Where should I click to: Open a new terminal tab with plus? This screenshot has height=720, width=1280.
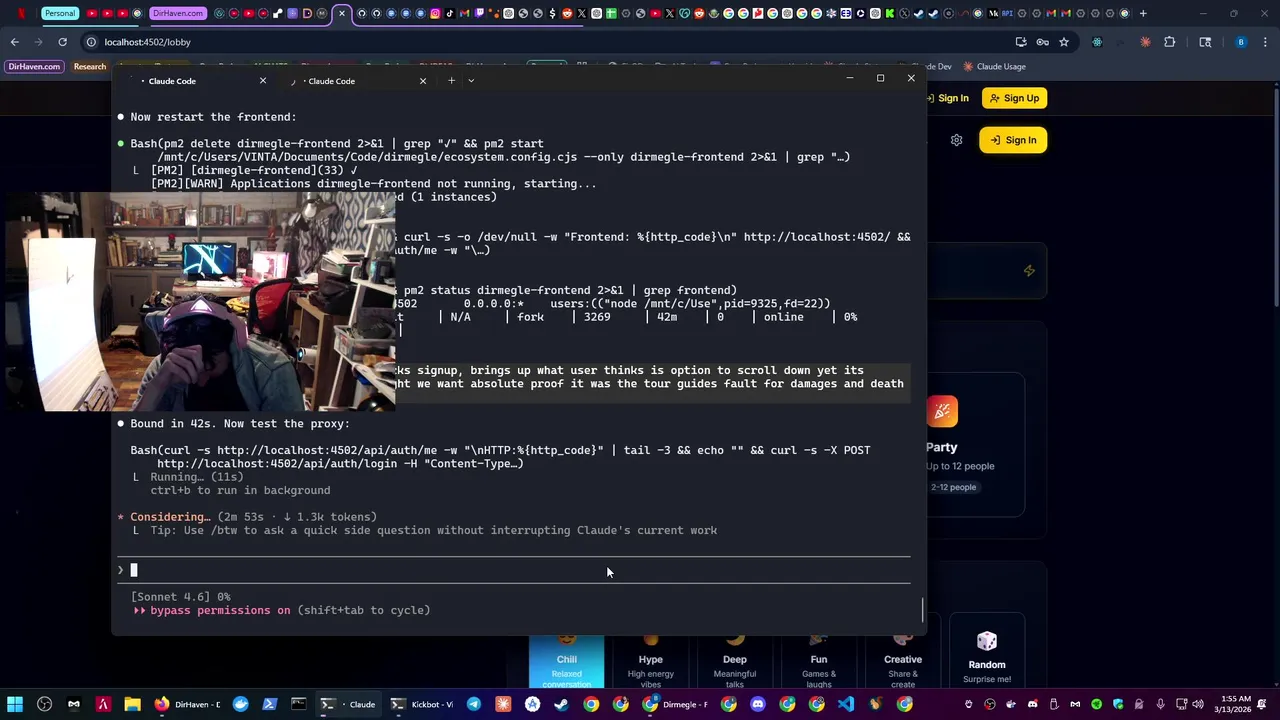tap(451, 81)
